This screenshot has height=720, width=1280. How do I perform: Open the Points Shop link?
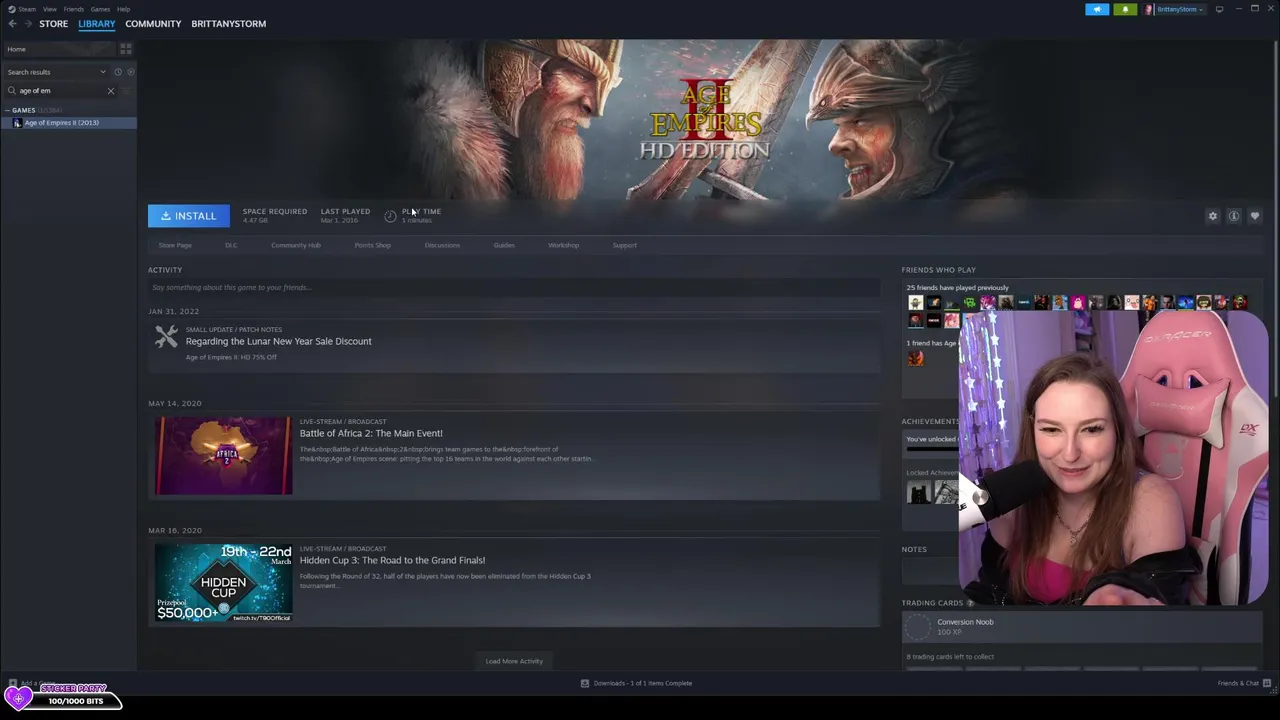(372, 245)
